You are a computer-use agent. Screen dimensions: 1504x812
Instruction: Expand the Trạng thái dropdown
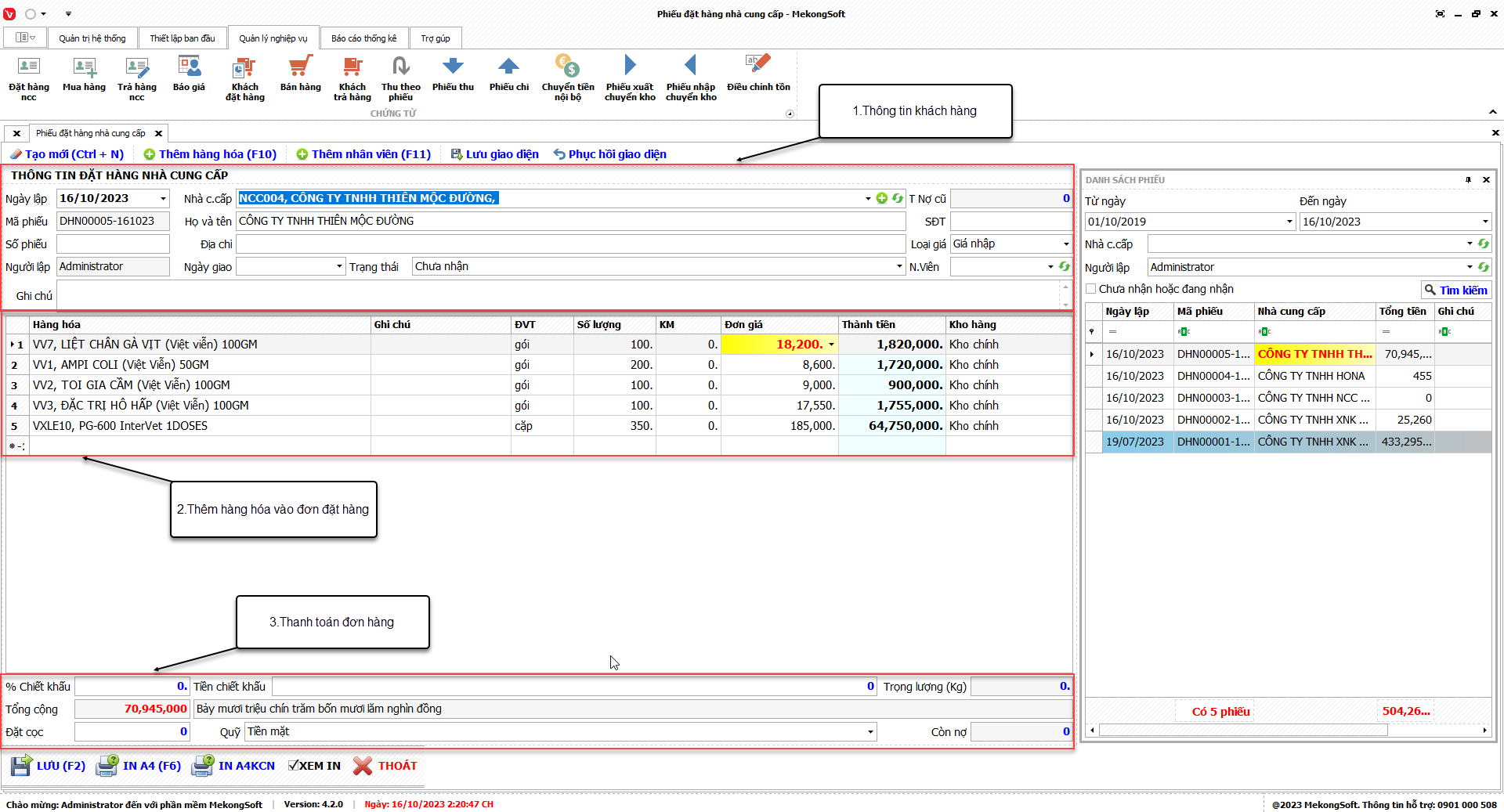[x=899, y=267]
